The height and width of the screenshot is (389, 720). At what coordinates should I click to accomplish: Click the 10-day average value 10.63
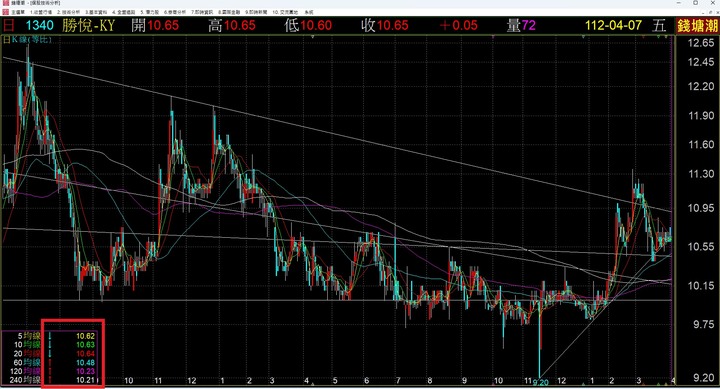click(85, 345)
